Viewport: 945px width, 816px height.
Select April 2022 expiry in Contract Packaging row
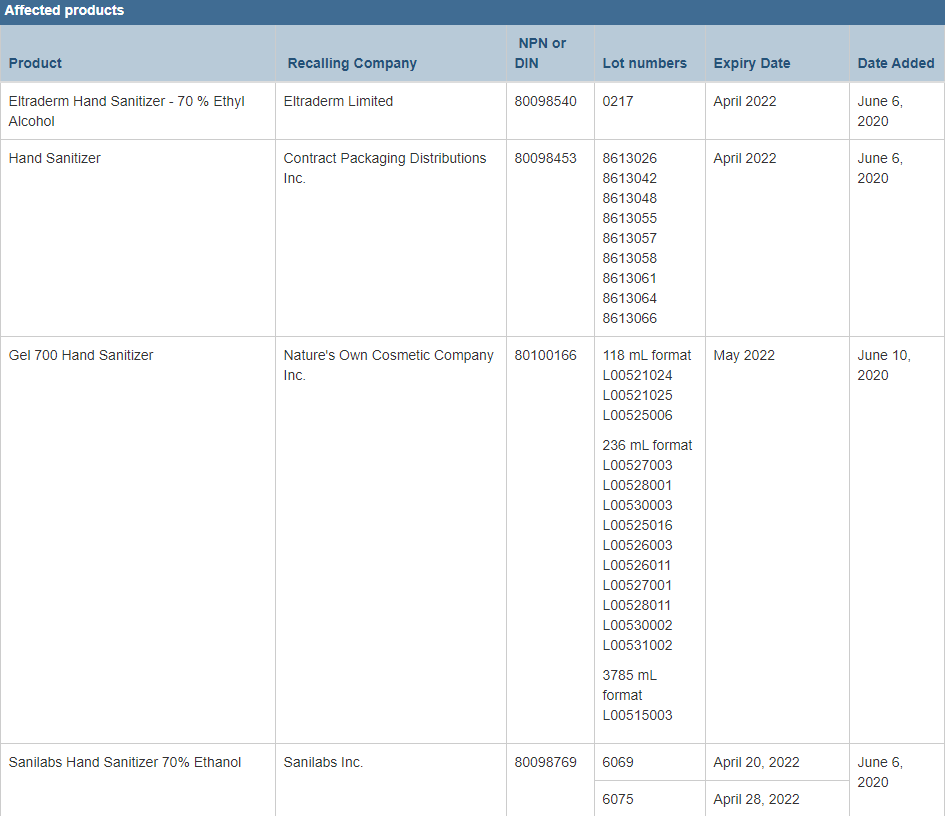745,158
